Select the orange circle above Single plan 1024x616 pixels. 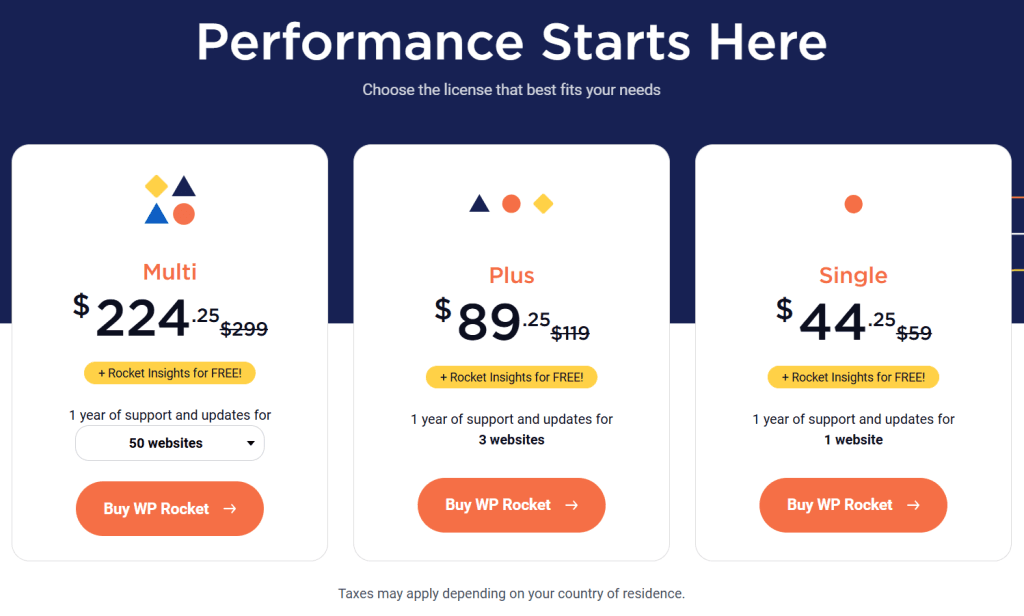[853, 203]
